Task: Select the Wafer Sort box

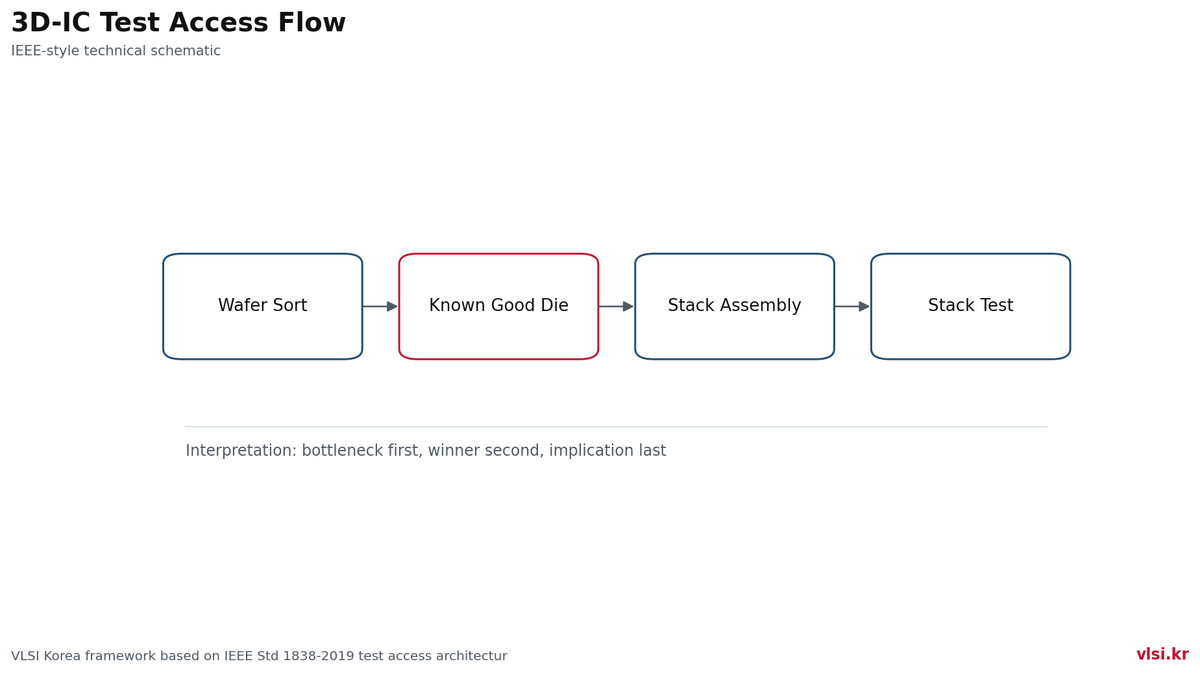Action: (263, 306)
